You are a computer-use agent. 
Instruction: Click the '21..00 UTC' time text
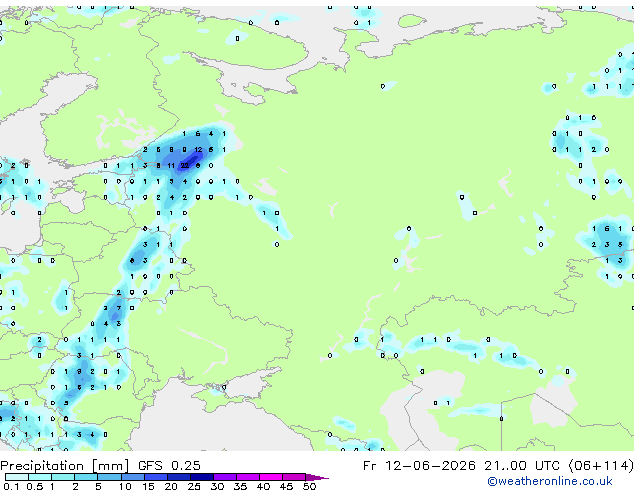click(x=522, y=466)
